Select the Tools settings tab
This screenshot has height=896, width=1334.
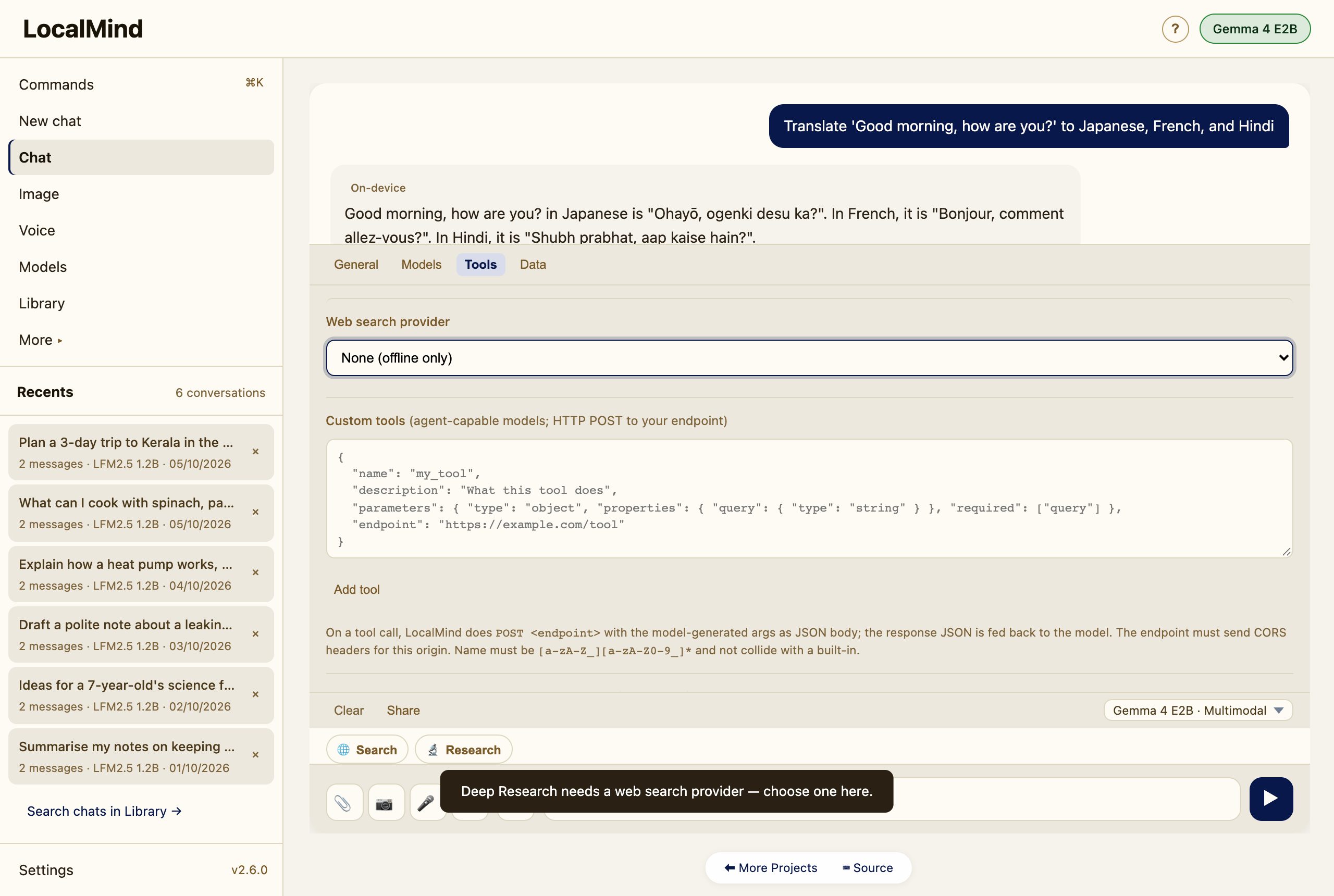pyautogui.click(x=480, y=265)
